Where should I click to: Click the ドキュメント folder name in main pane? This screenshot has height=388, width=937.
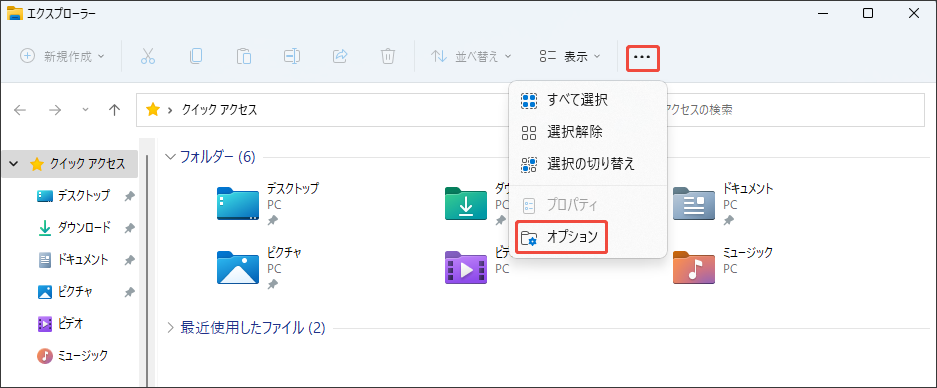[x=748, y=189]
